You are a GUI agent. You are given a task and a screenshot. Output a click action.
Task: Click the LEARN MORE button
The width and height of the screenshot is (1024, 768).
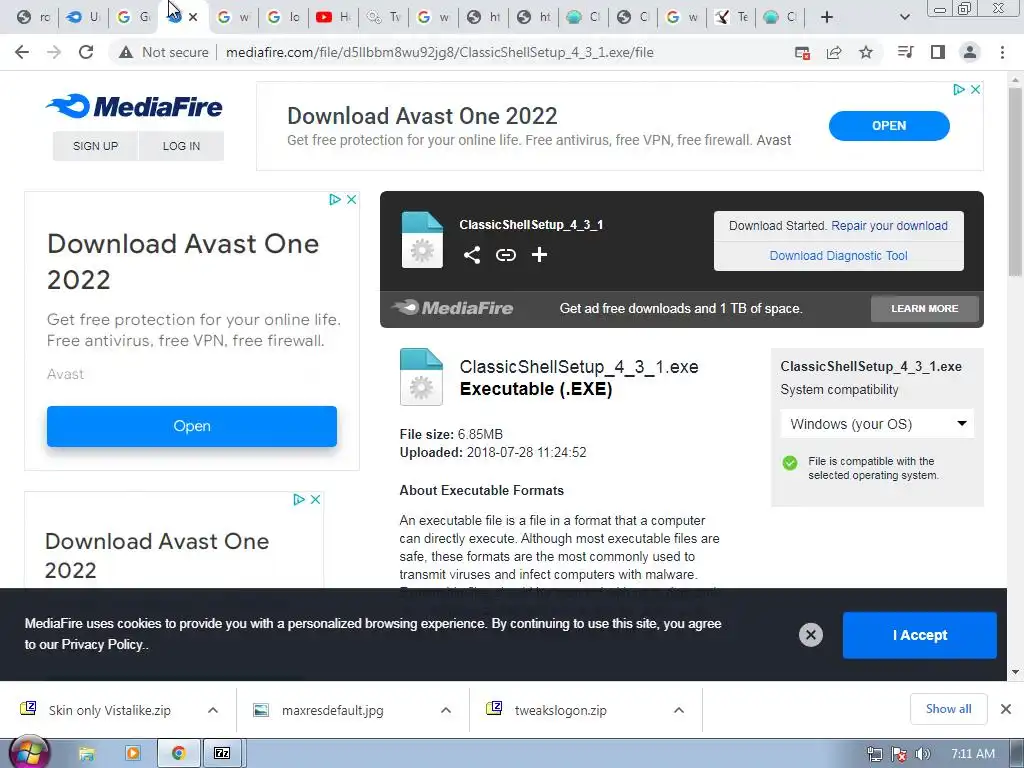[x=925, y=308]
